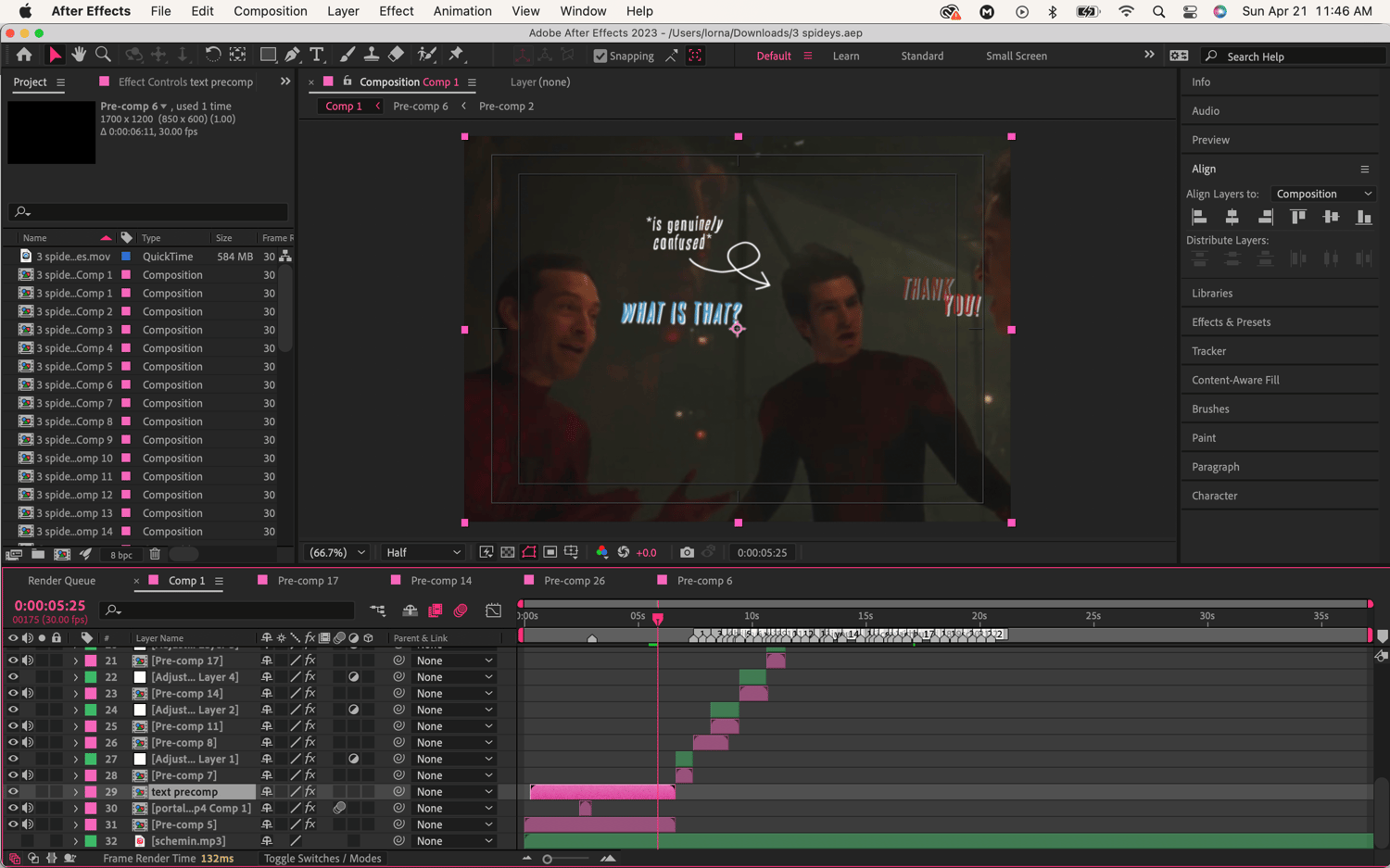Select the Clone Stamp tool
The height and width of the screenshot is (868, 1390).
point(372,56)
